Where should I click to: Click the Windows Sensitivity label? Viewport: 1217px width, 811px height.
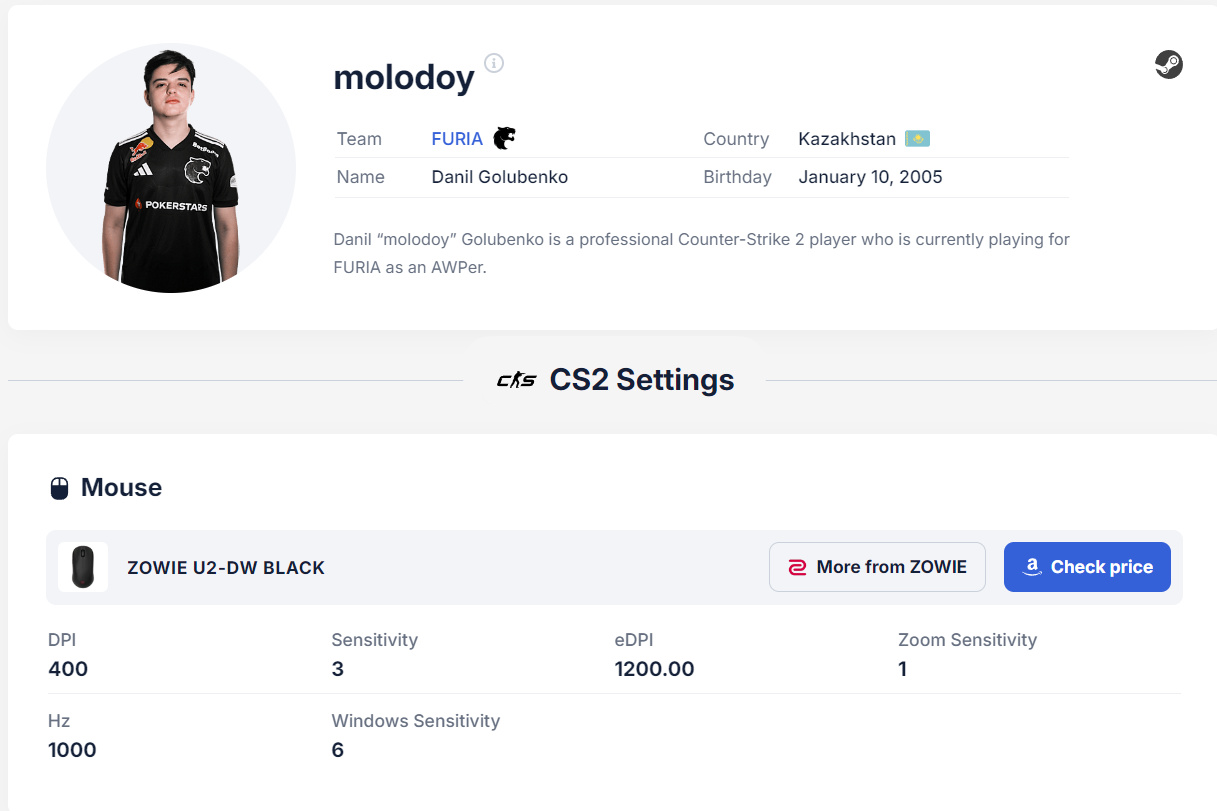click(415, 720)
